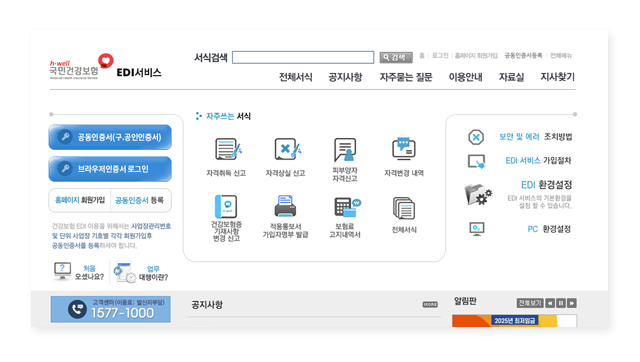
Task: Click 홈페이지 회원가입 button
Action: point(80,200)
